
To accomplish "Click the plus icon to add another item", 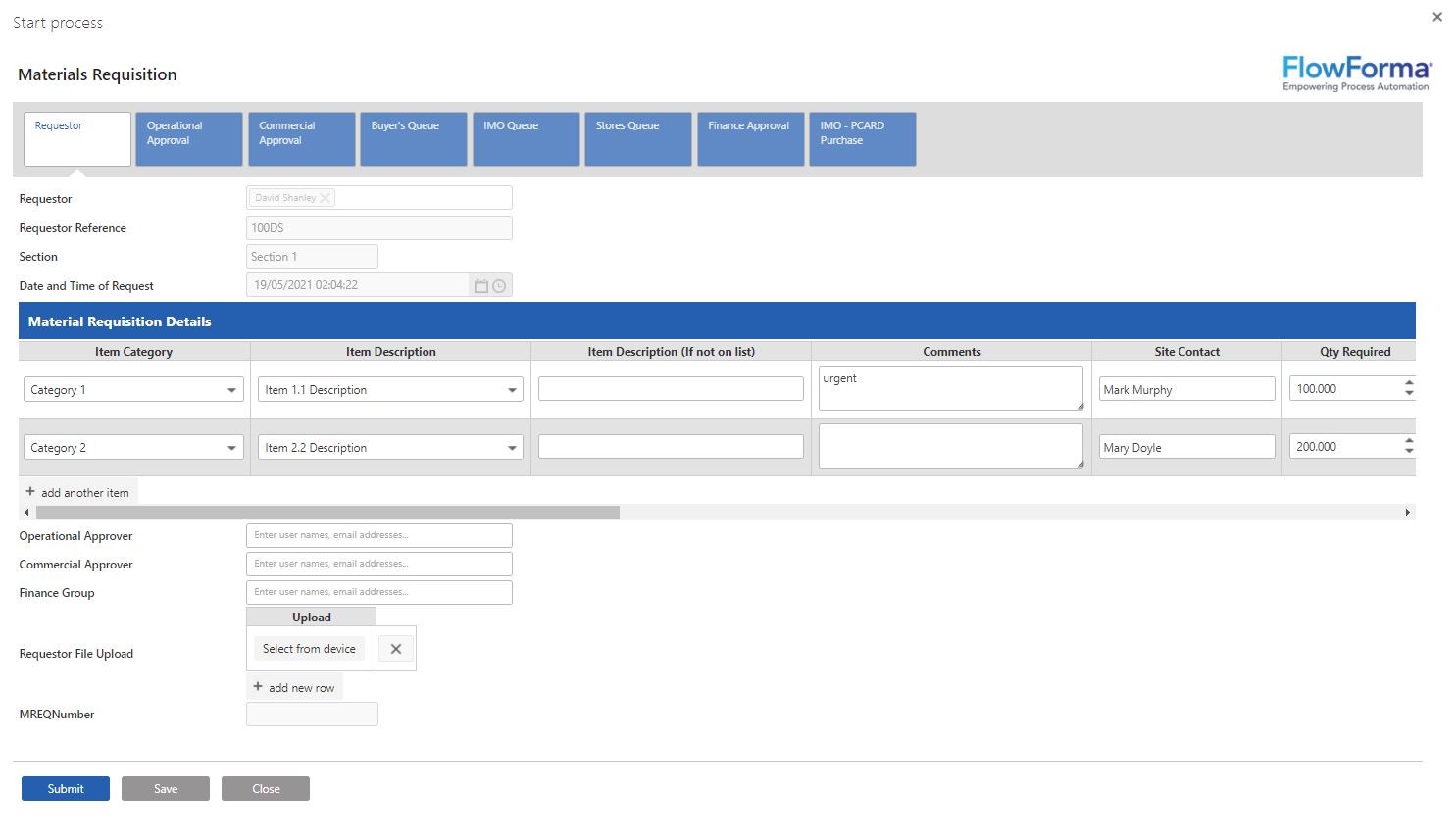I will click(x=30, y=491).
